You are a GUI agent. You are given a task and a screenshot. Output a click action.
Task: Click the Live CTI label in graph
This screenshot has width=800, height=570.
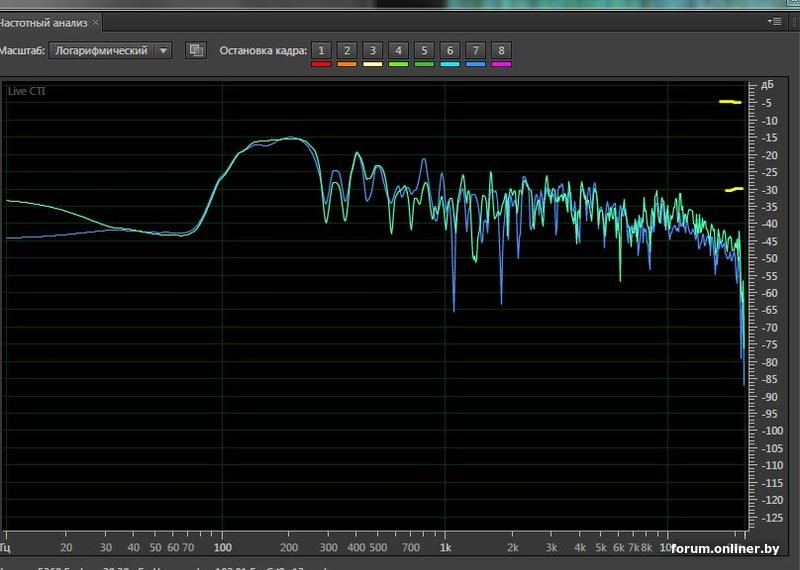coord(27,91)
